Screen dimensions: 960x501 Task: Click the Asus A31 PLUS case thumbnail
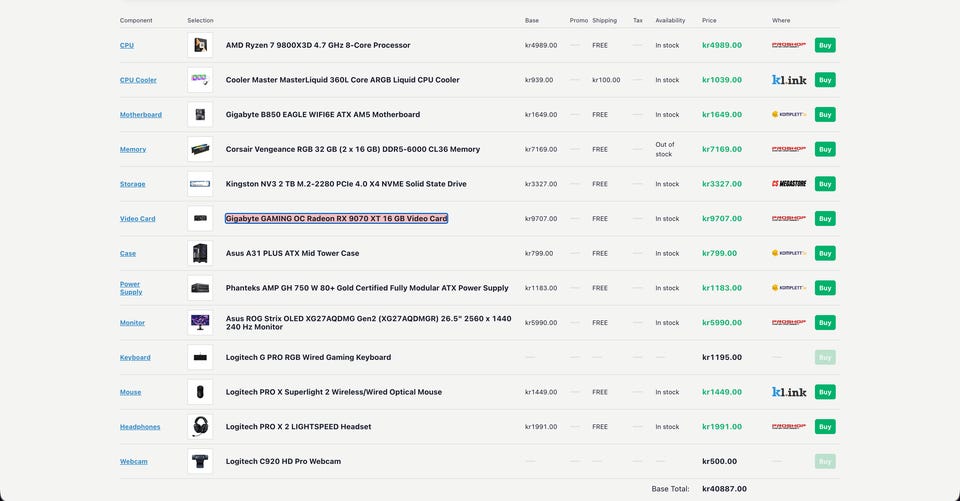[200, 253]
